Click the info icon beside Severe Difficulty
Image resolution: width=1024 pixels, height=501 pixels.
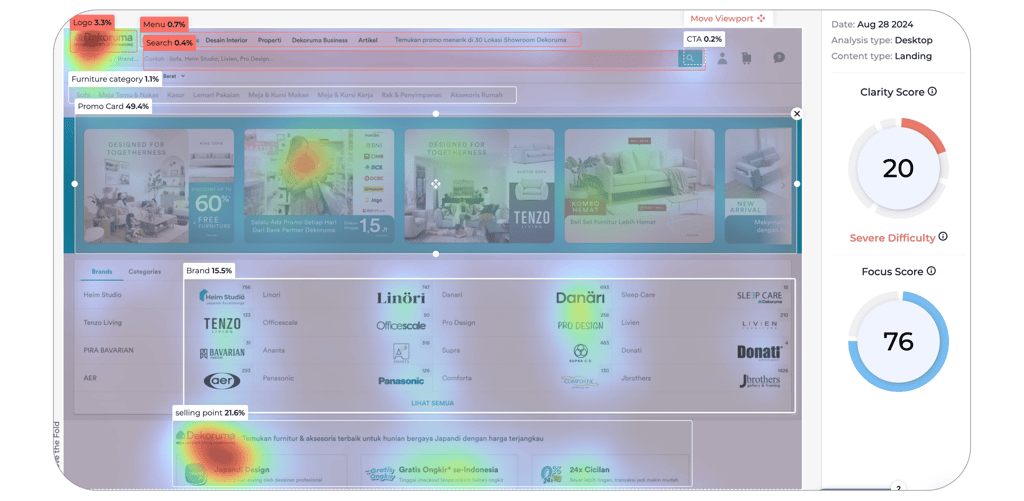(943, 236)
